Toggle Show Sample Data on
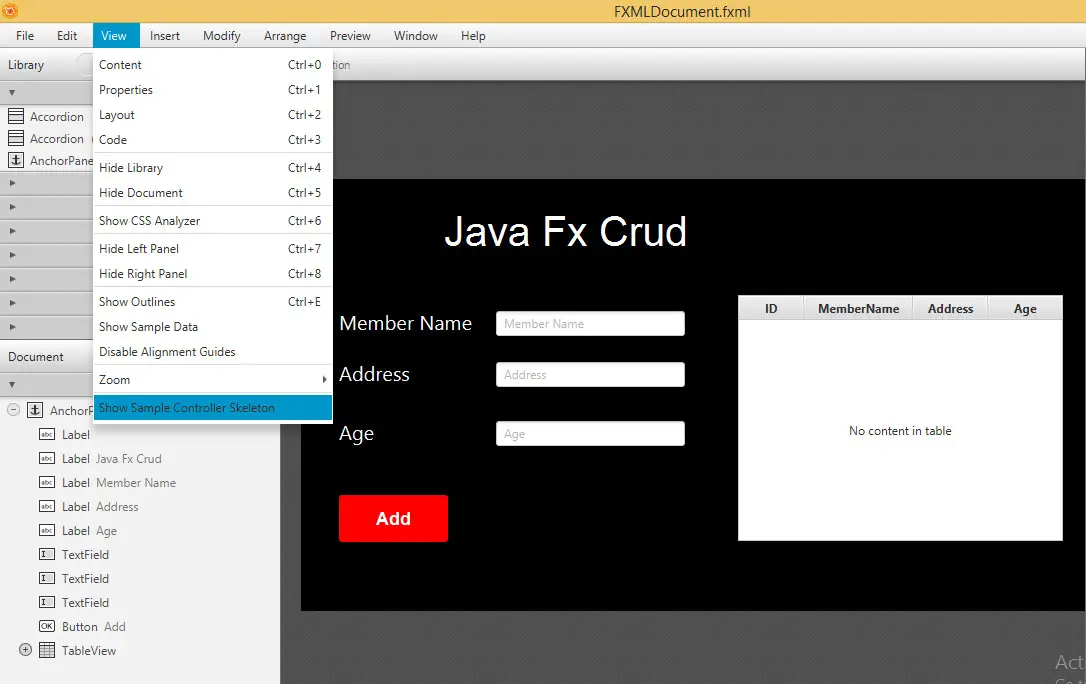This screenshot has width=1086, height=684. pyautogui.click(x=148, y=327)
